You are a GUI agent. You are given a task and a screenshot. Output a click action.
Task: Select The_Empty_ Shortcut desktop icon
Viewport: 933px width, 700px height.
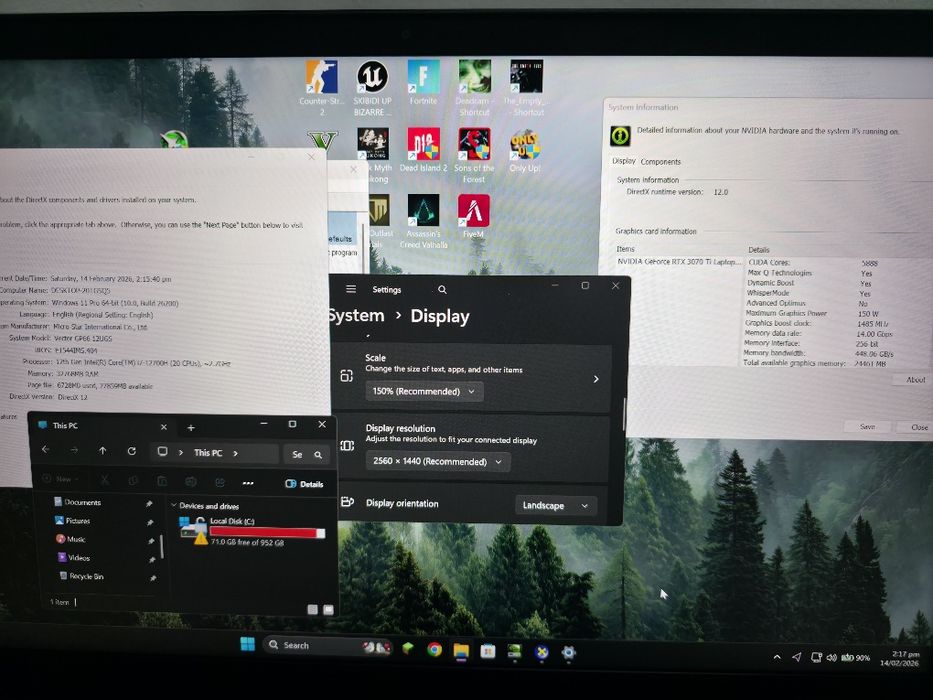tap(525, 87)
